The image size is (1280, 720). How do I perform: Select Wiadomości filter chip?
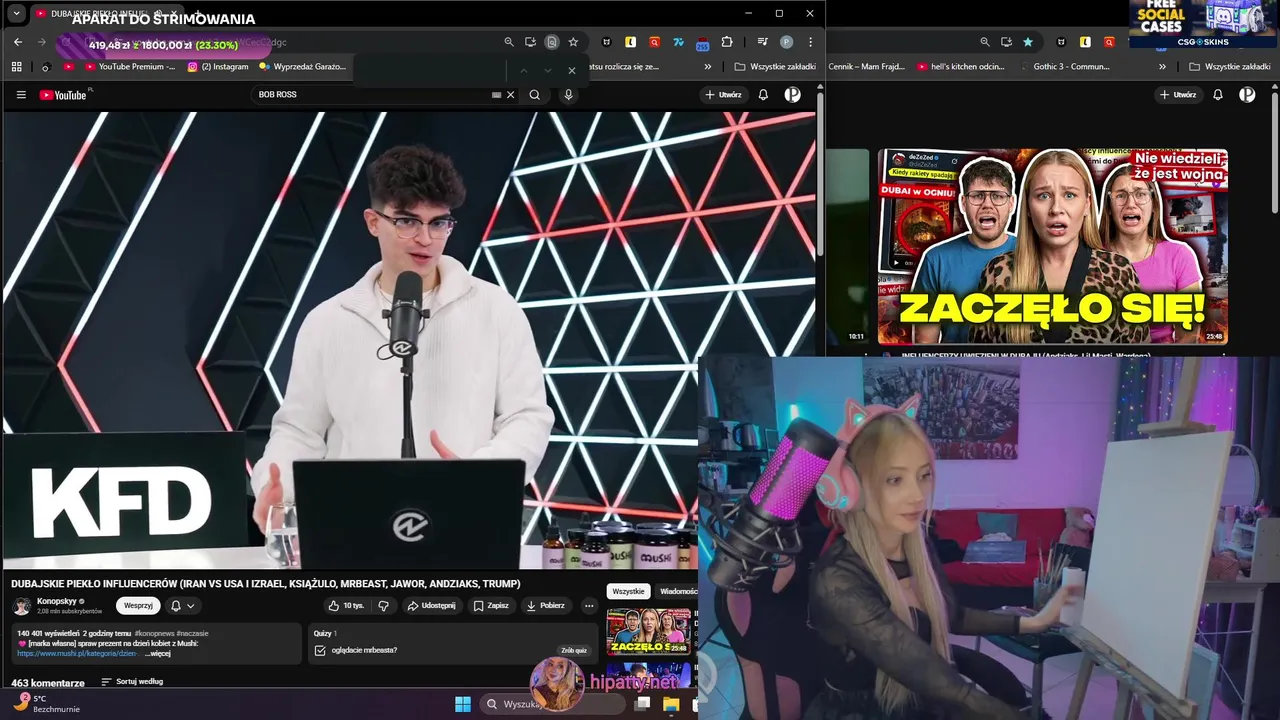(677, 591)
